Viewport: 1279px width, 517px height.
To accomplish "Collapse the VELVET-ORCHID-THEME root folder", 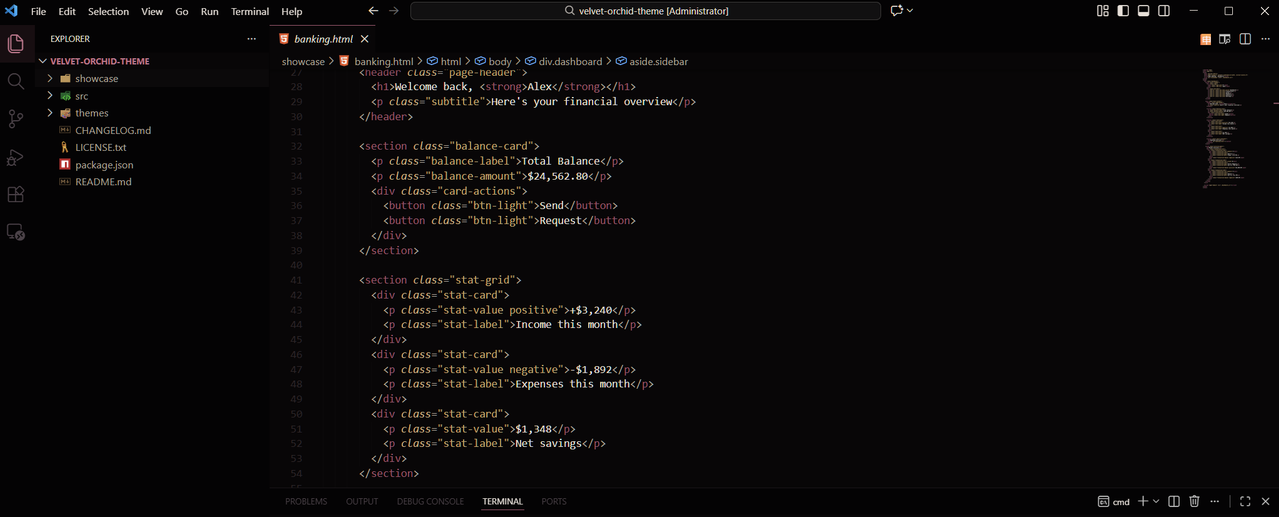I will tap(42, 61).
